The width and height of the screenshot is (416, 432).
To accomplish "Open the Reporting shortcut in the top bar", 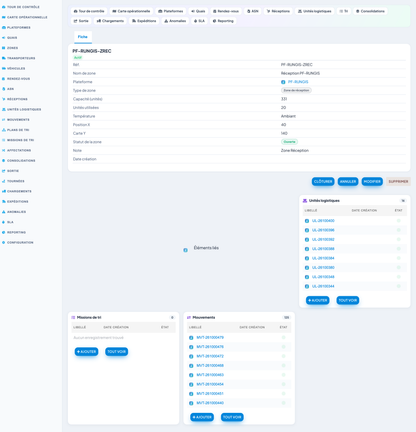I will point(223,21).
